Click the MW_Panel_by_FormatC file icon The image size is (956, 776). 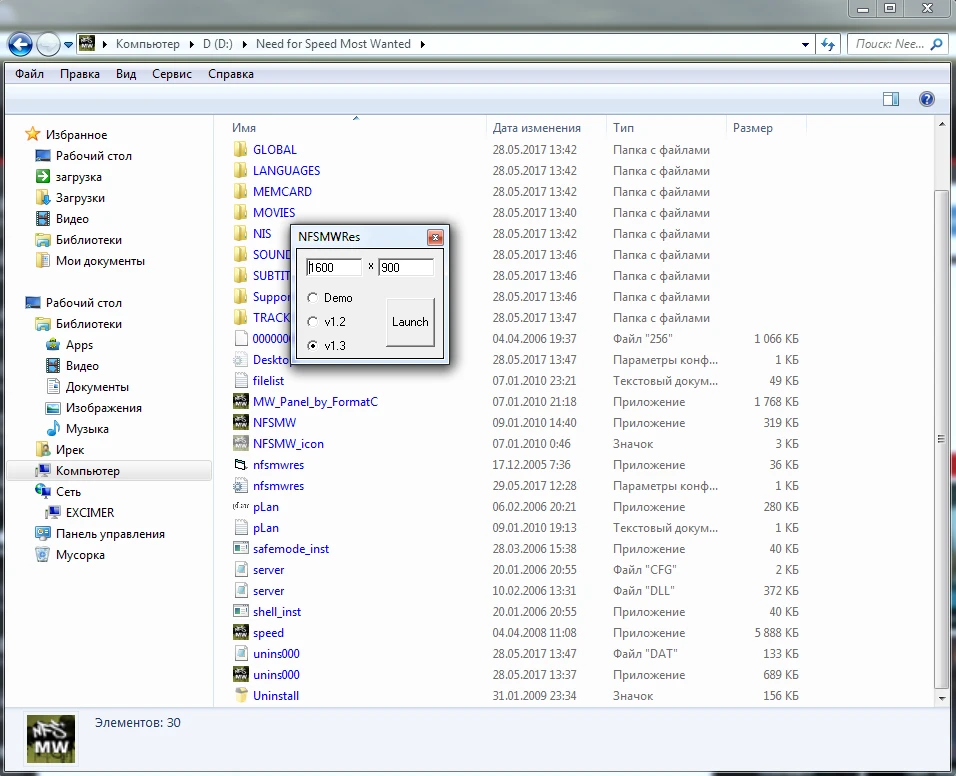coord(240,402)
